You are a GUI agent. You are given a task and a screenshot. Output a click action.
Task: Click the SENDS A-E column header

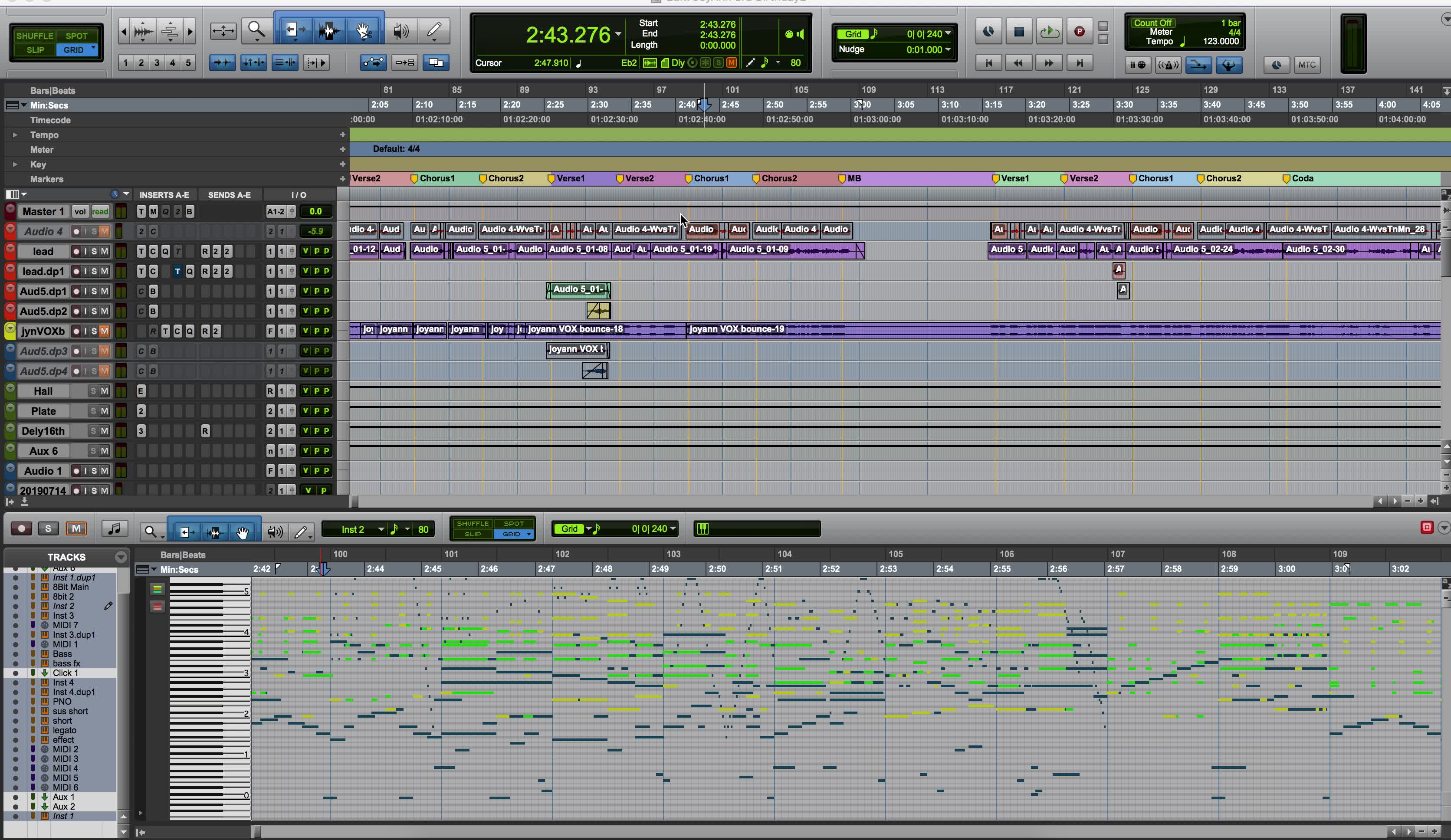pos(229,195)
